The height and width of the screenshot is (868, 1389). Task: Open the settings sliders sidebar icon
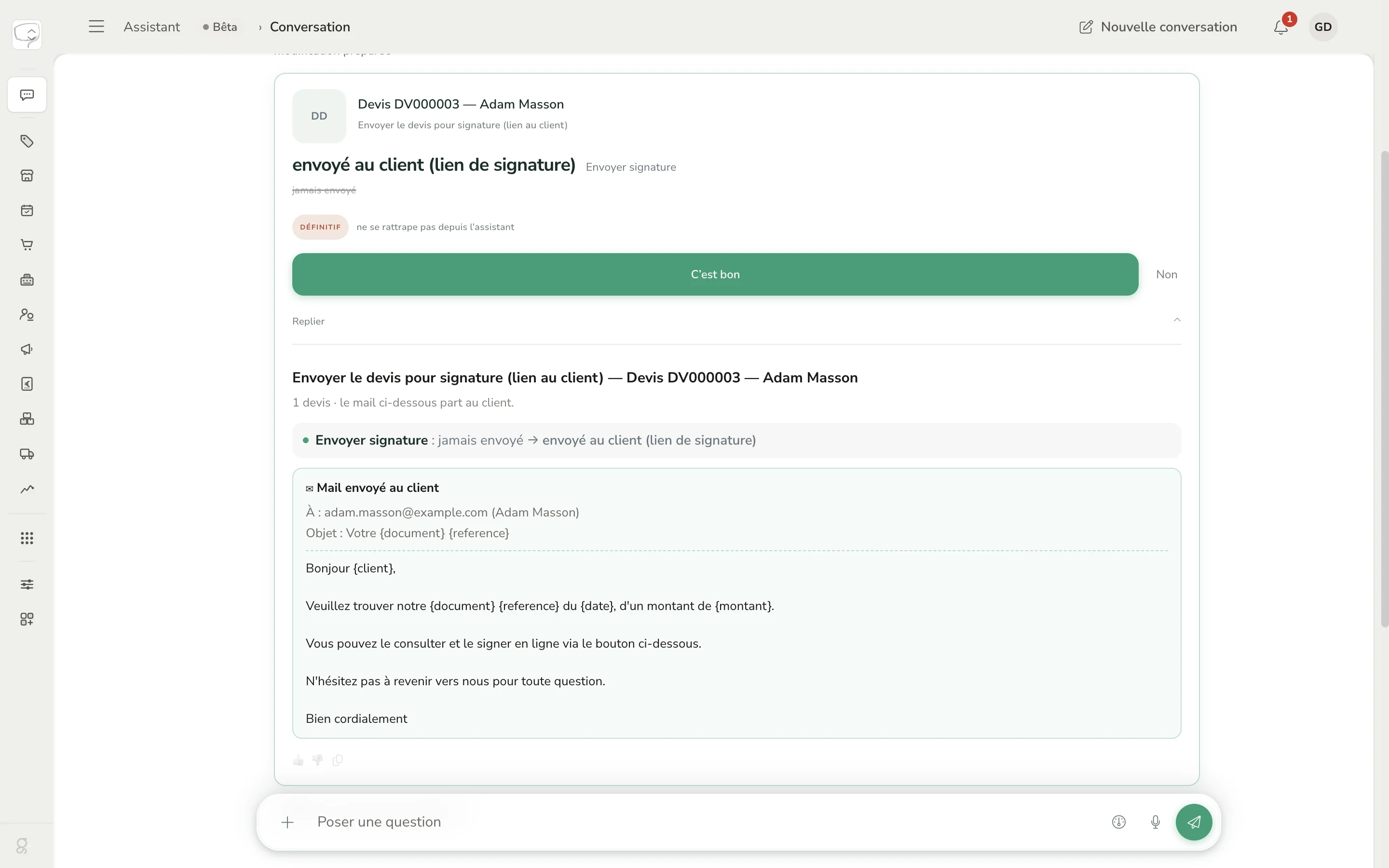click(27, 584)
